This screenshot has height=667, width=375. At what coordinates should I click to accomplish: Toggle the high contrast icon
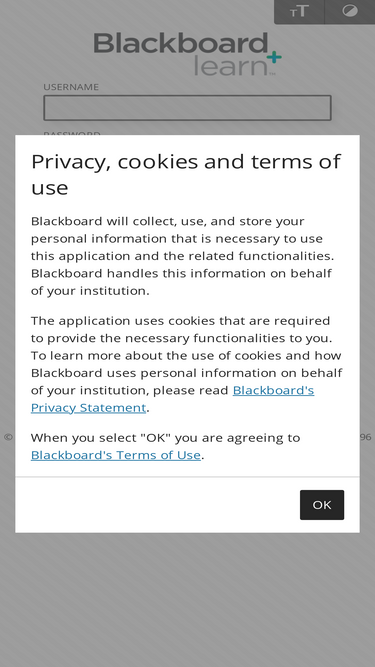pyautogui.click(x=349, y=11)
